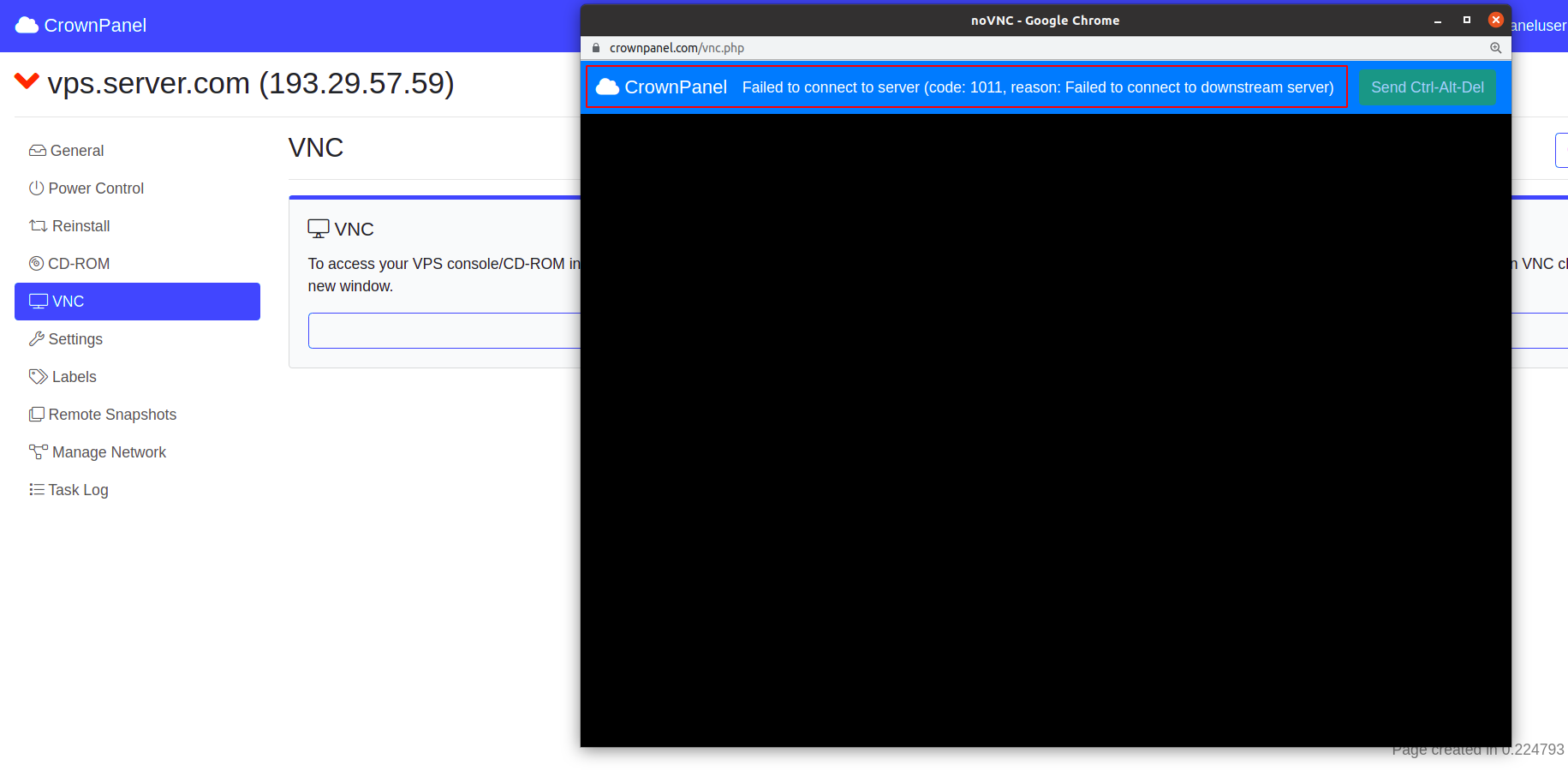
Task: Go to the Reinstall page
Action: [x=137, y=226]
